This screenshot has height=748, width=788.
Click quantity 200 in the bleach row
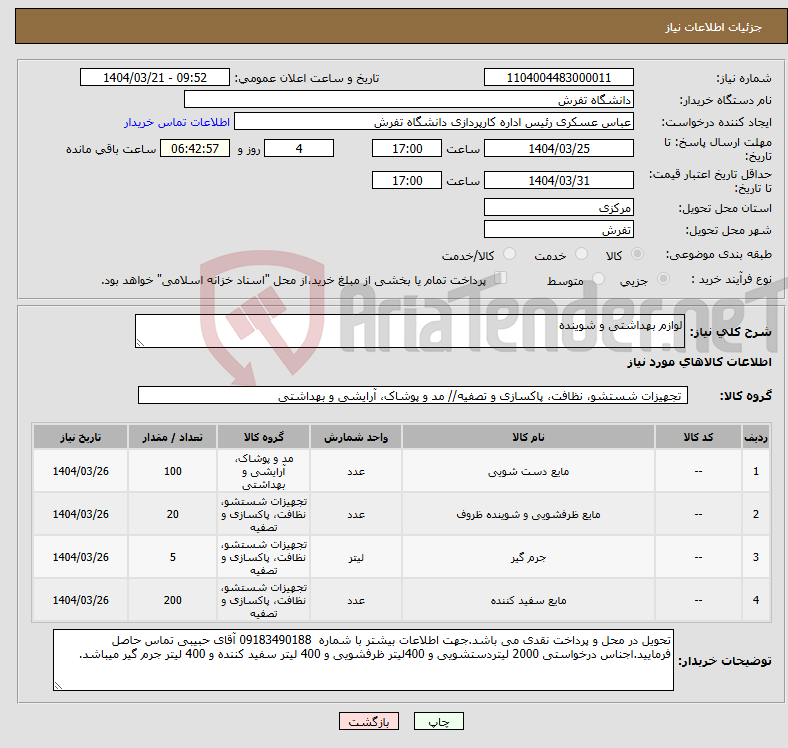point(172,600)
